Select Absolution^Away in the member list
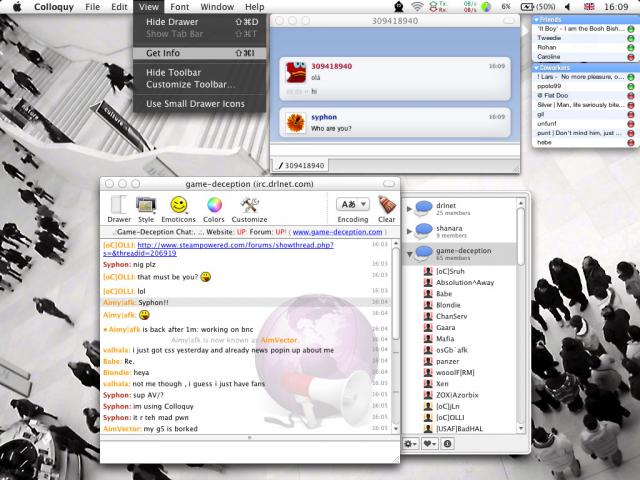The height and width of the screenshot is (480, 640). tap(464, 282)
